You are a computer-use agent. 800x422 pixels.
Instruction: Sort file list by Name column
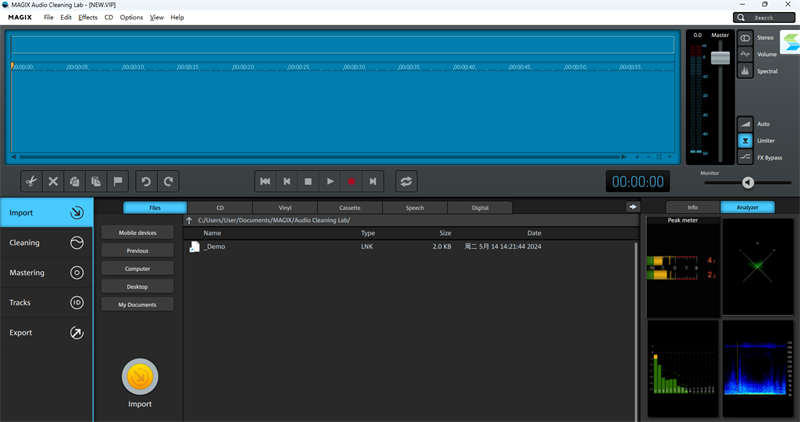[x=212, y=233]
